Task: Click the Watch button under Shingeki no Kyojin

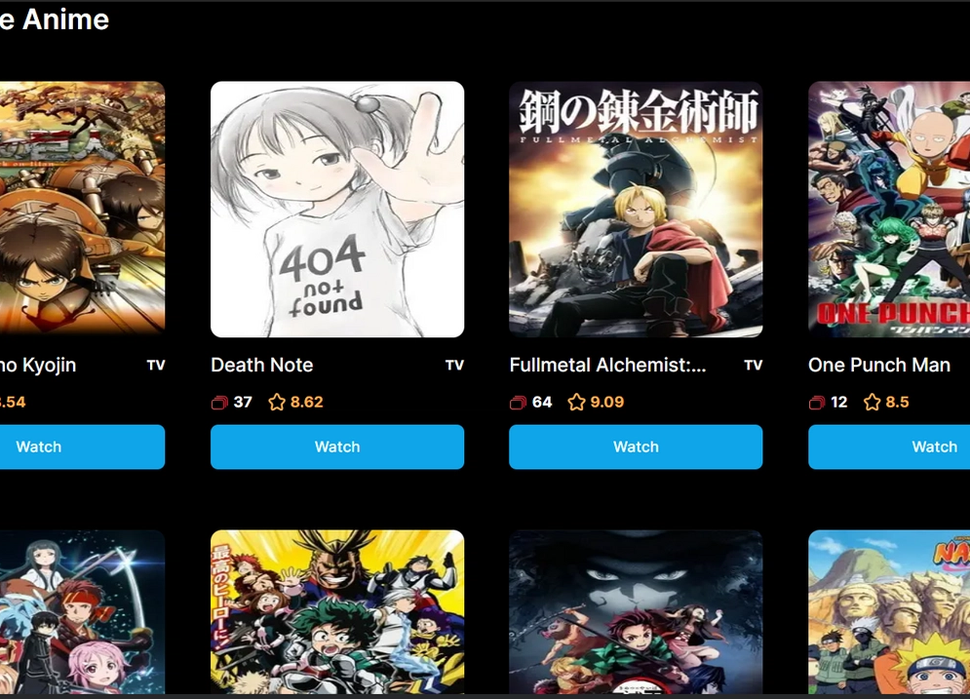Action: [82, 447]
